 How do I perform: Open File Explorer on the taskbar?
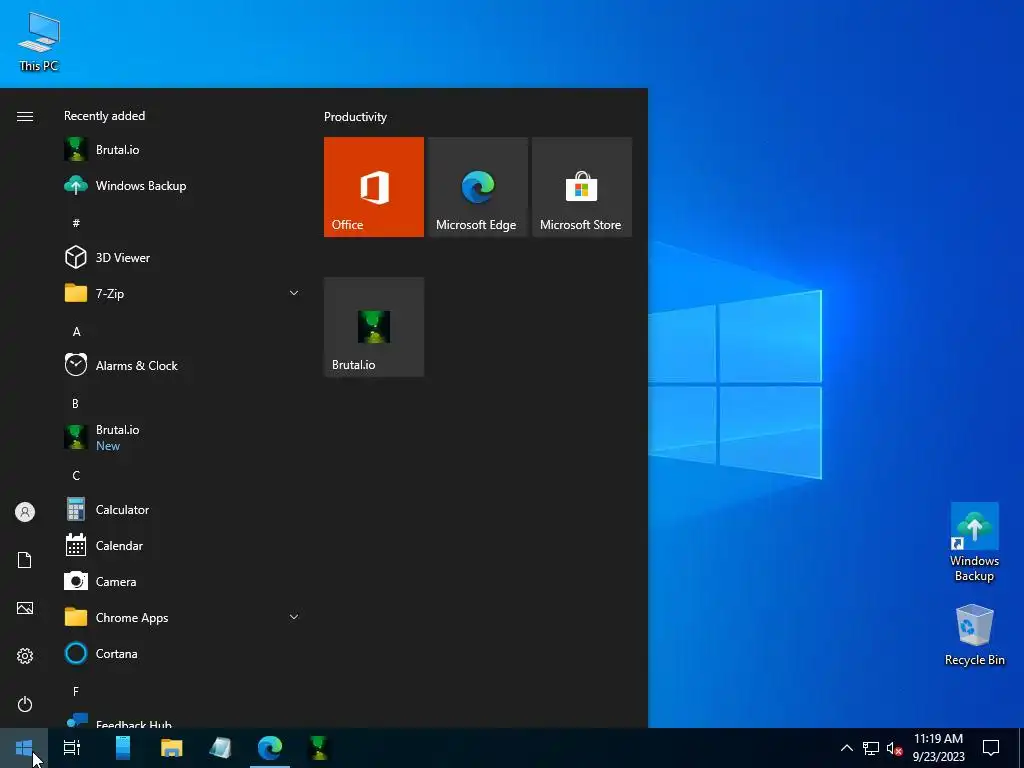click(x=172, y=748)
